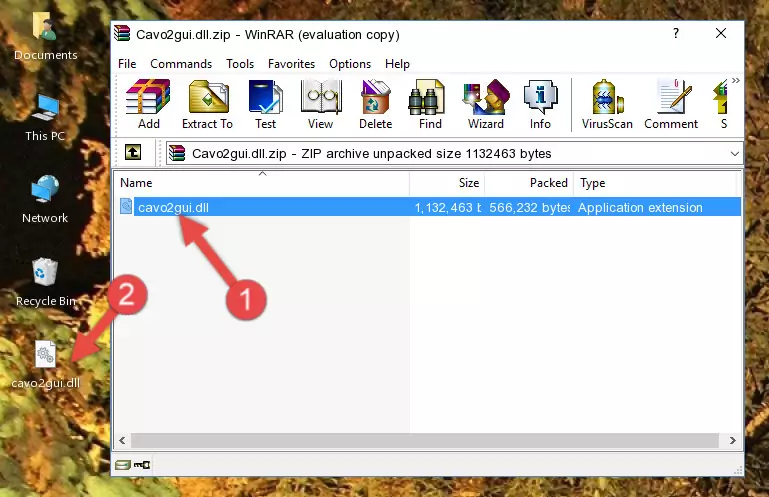Screen dimensions: 769x497
Task: Click the WinRAR title bar app icon
Action: (x=122, y=33)
